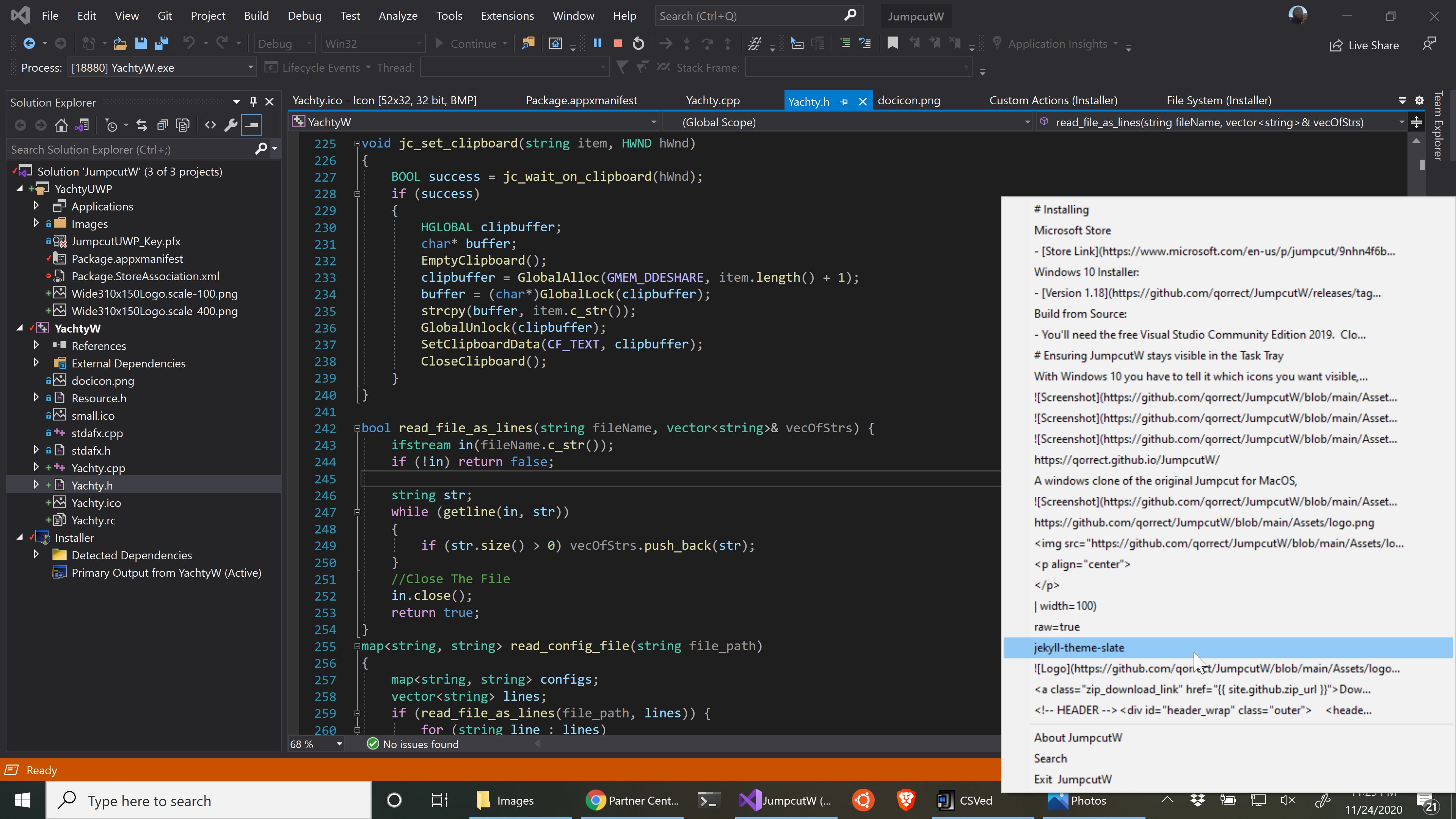Click the Stop Debugging red square
The image size is (1456, 819).
tap(618, 44)
